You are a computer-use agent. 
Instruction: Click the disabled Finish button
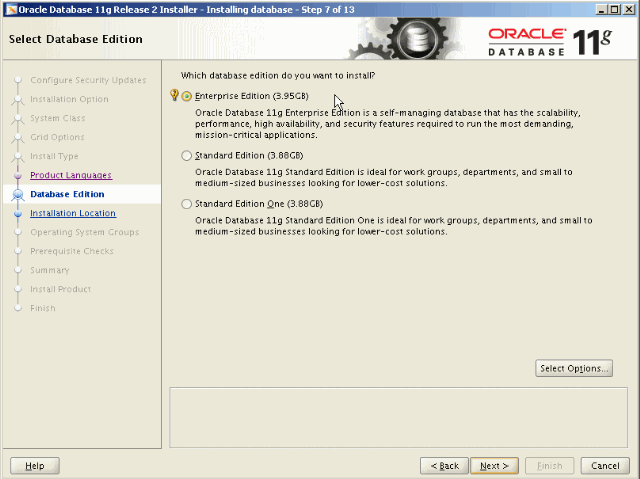pyautogui.click(x=549, y=466)
